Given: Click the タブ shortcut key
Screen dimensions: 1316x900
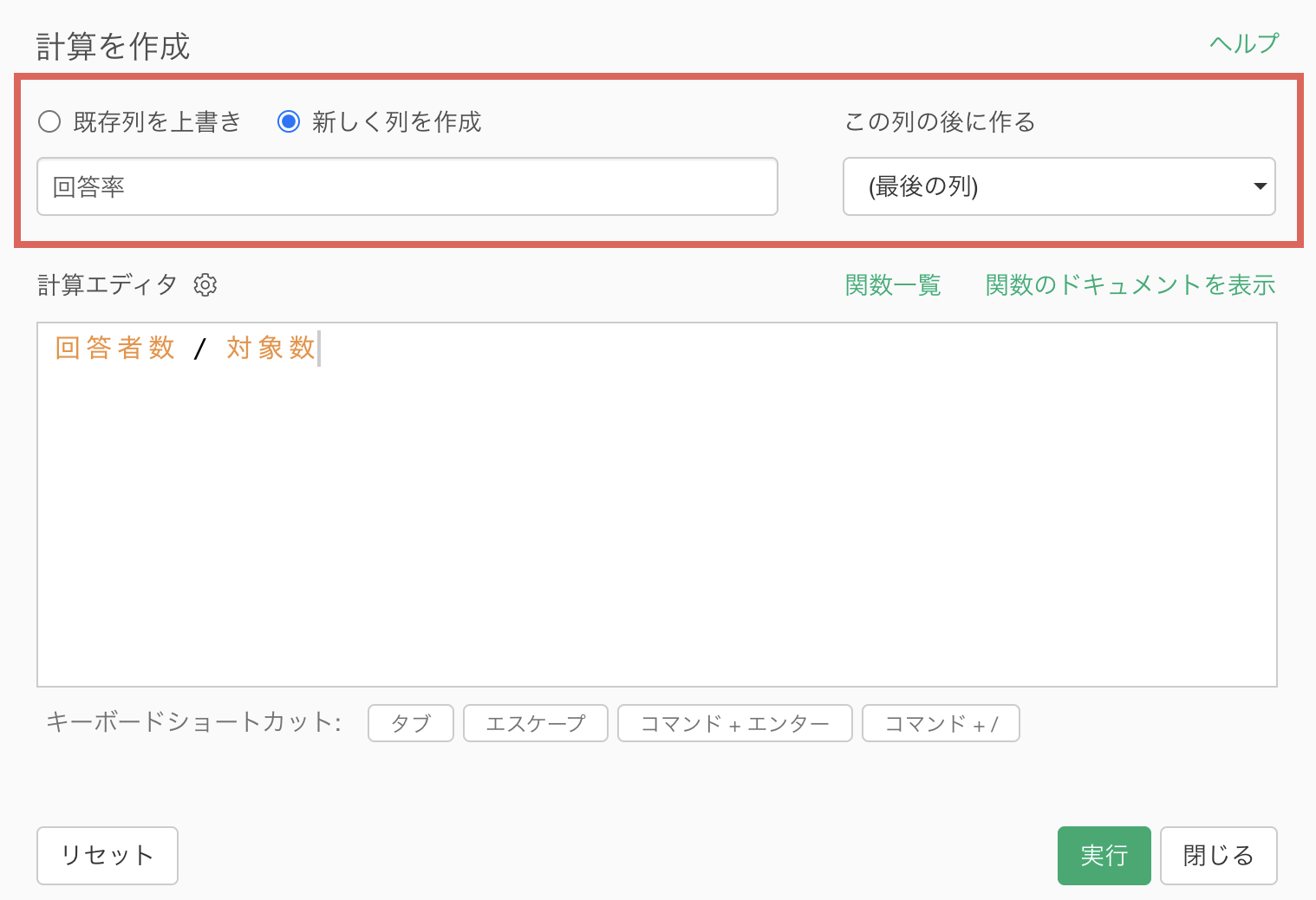Looking at the screenshot, I should [x=411, y=723].
